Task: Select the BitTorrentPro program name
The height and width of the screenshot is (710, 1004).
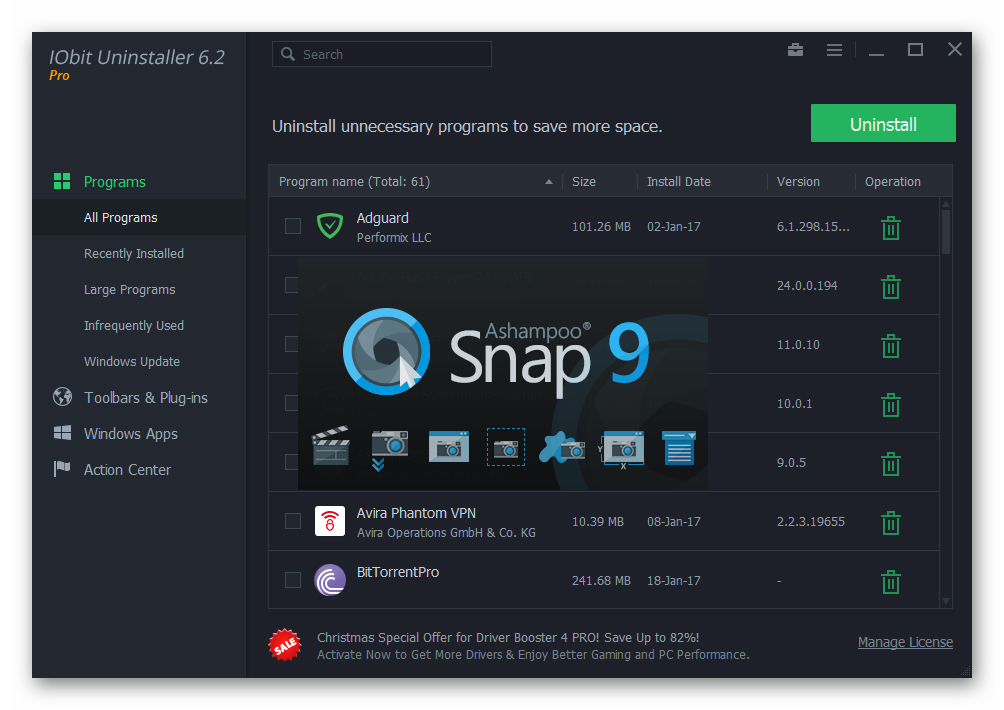Action: [x=398, y=572]
